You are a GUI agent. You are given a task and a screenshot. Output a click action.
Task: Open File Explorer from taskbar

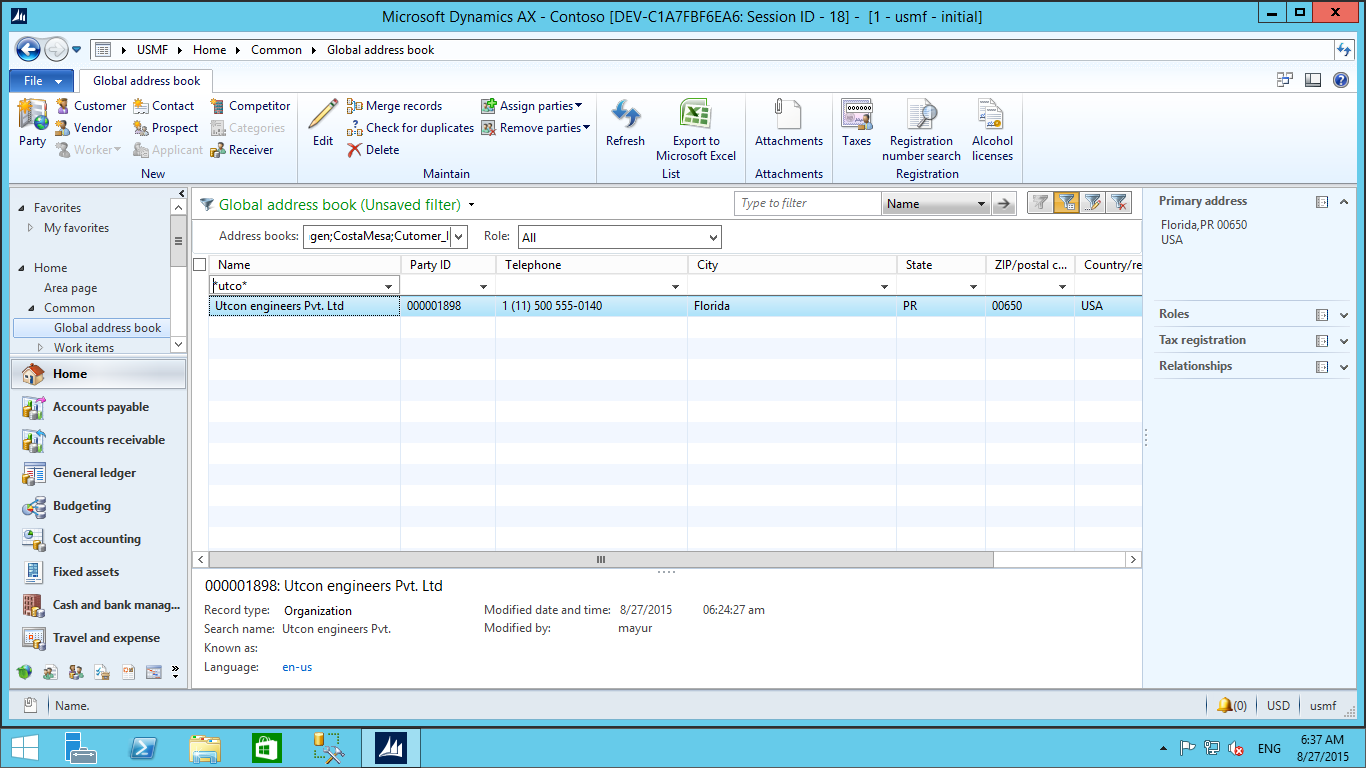(x=205, y=748)
